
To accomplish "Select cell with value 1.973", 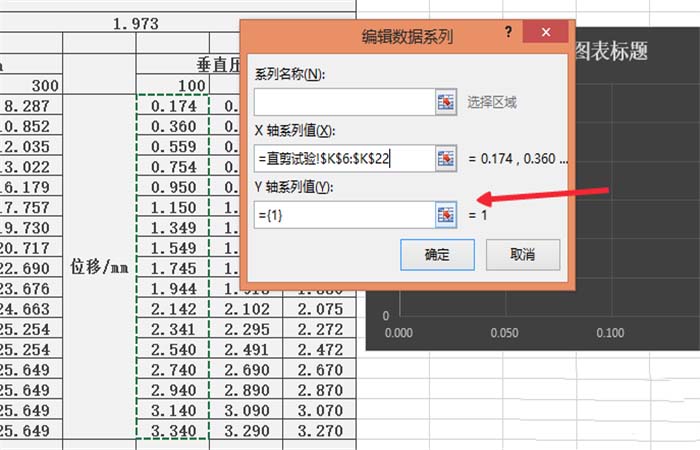I will coord(136,23).
